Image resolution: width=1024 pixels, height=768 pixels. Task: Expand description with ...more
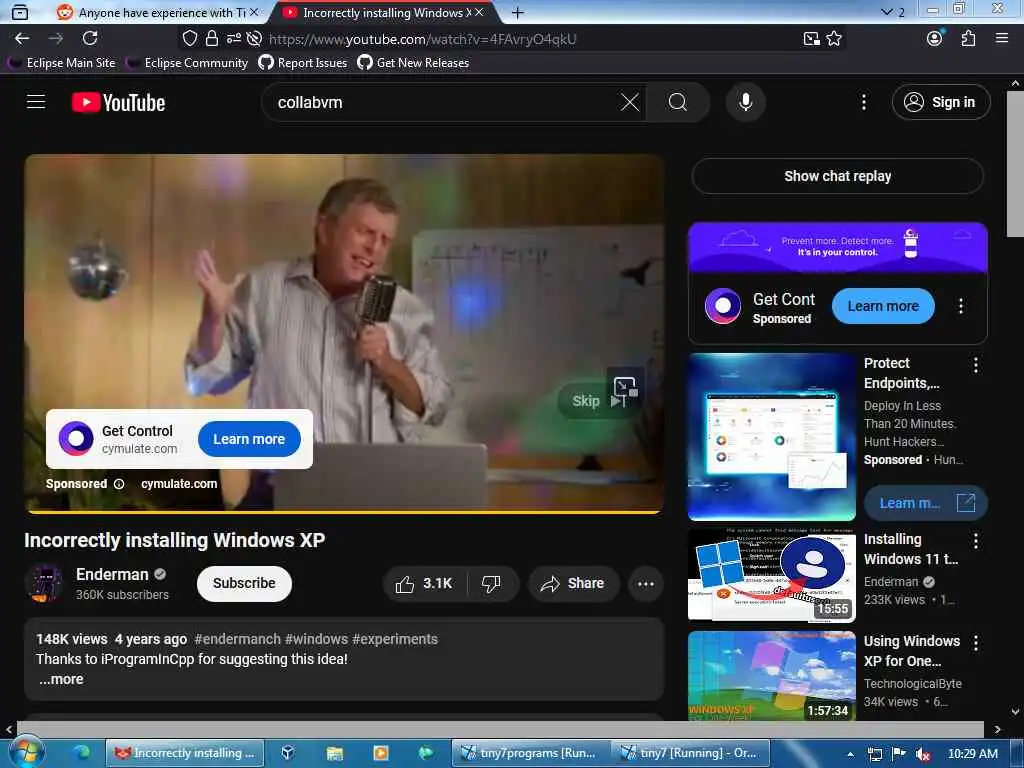coord(61,679)
